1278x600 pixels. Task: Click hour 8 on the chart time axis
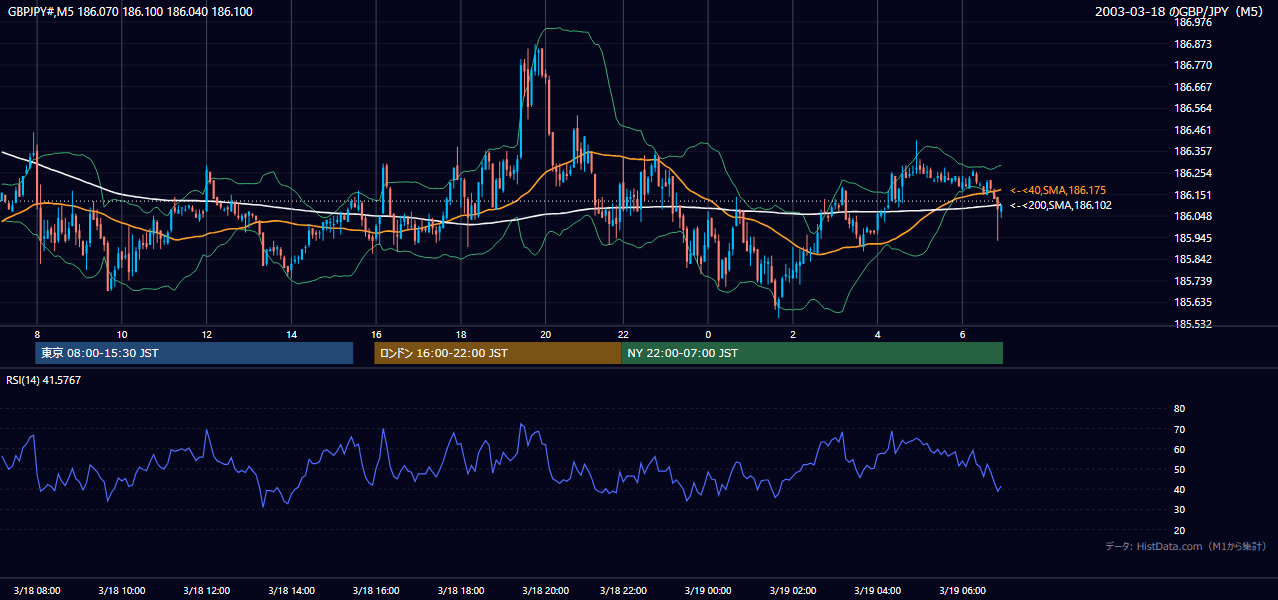(x=37, y=334)
